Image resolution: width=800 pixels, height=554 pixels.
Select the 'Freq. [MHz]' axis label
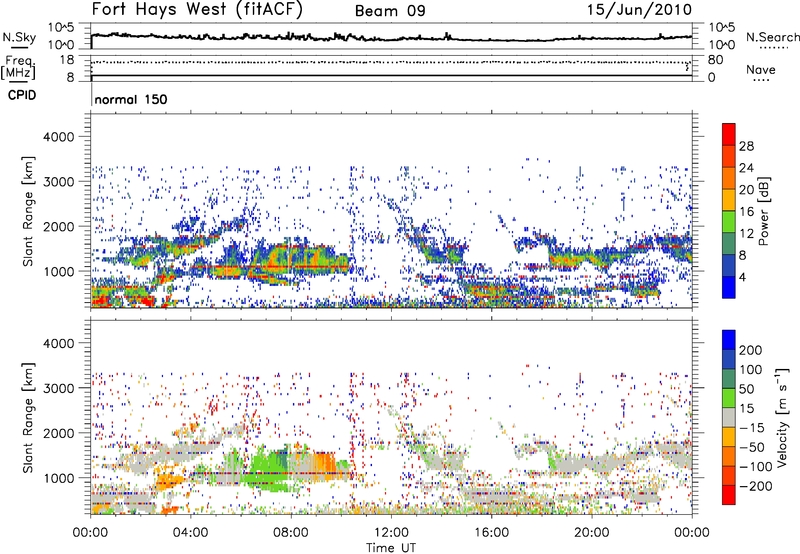pyautogui.click(x=18, y=68)
